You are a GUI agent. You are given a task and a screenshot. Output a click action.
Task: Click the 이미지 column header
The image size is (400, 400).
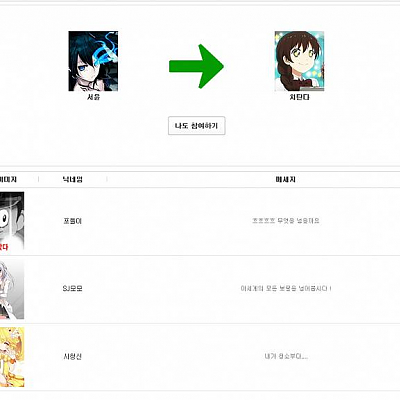8,179
